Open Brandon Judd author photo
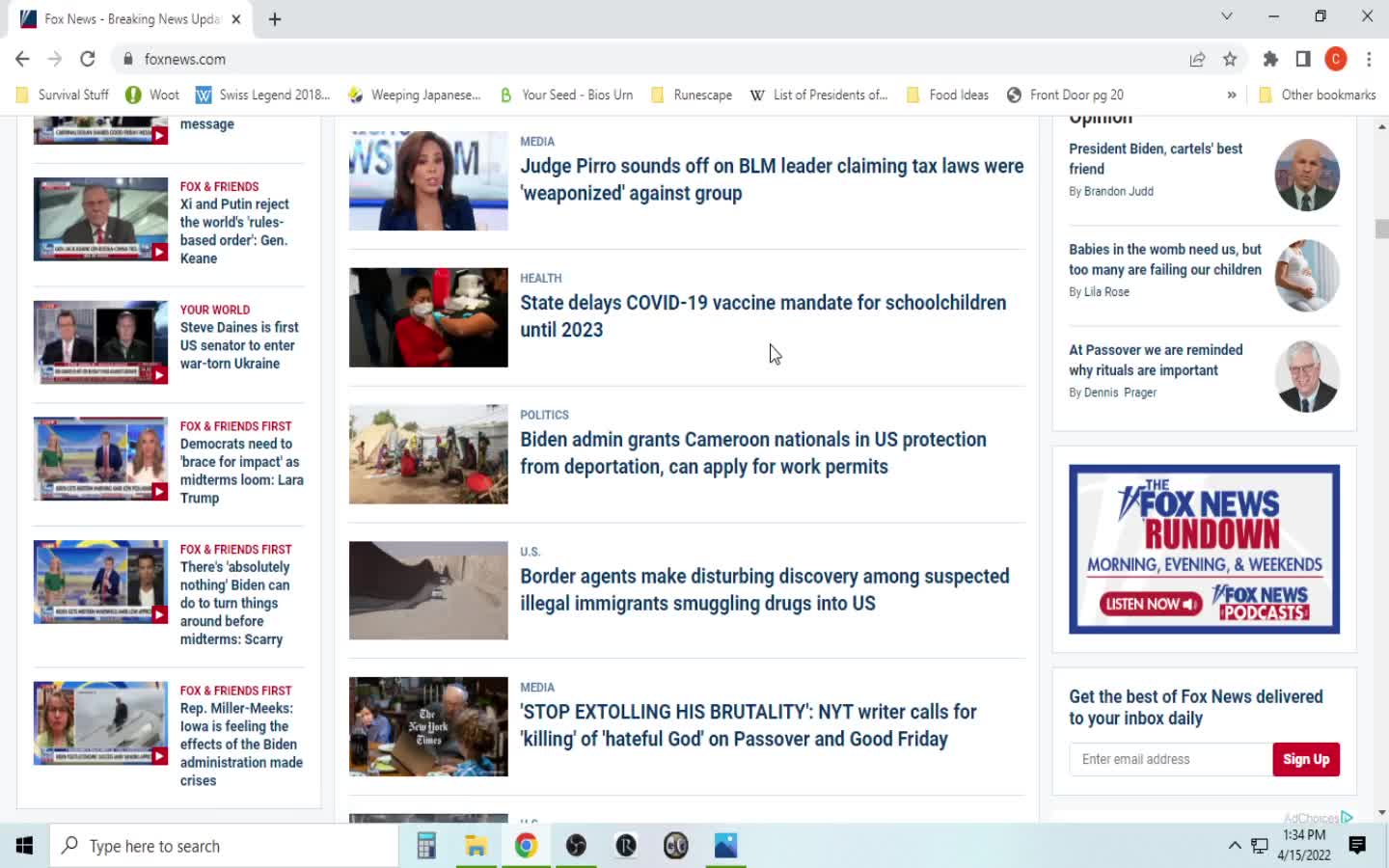 pyautogui.click(x=1307, y=176)
